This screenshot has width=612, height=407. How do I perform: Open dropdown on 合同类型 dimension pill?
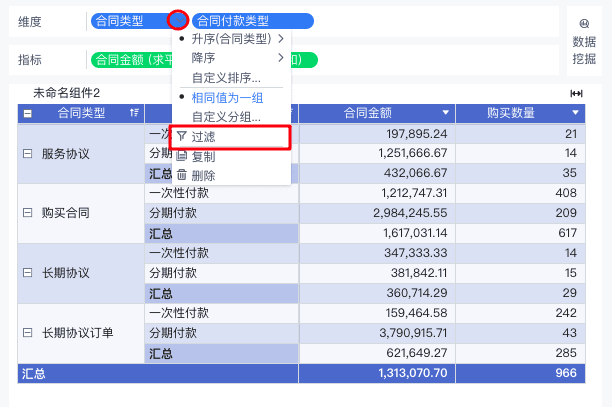pyautogui.click(x=177, y=20)
